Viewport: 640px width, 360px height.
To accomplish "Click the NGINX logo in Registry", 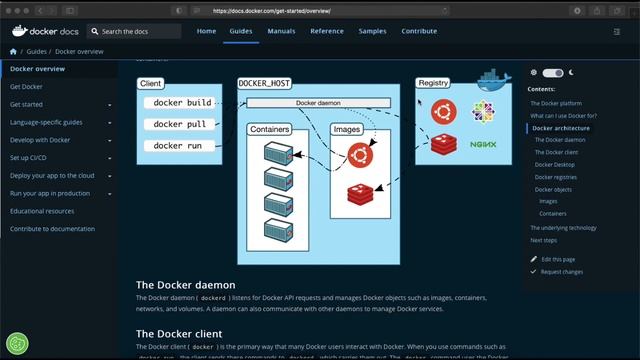I will [483, 144].
